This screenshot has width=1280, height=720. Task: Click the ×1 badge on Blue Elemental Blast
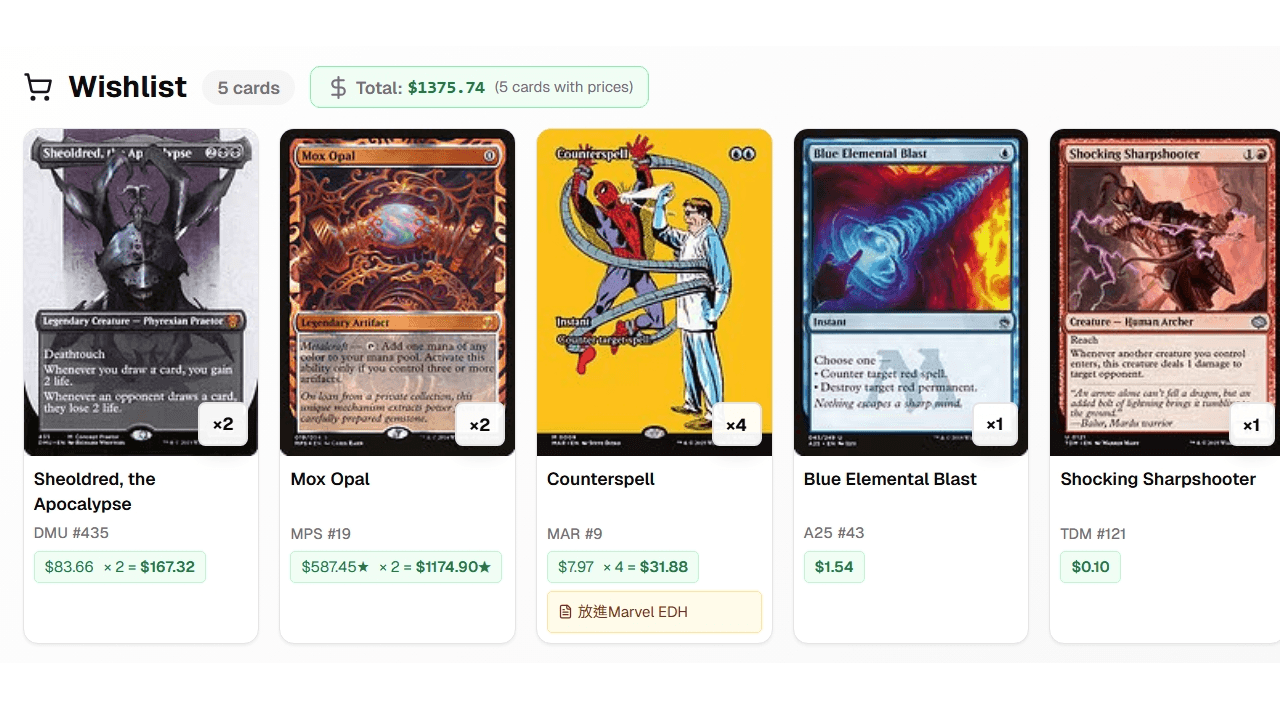coord(994,424)
